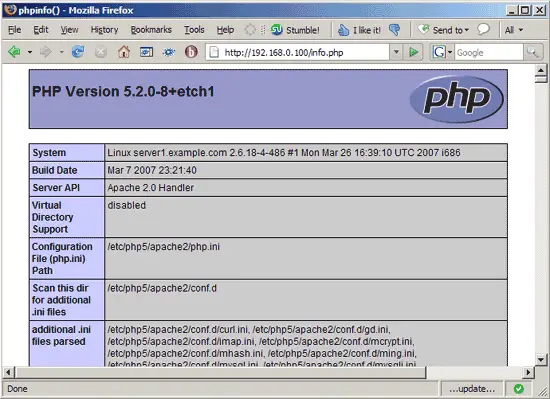This screenshot has width=550, height=399.
Task: Click the thumbs-up I like it! icon
Action: click(343, 30)
